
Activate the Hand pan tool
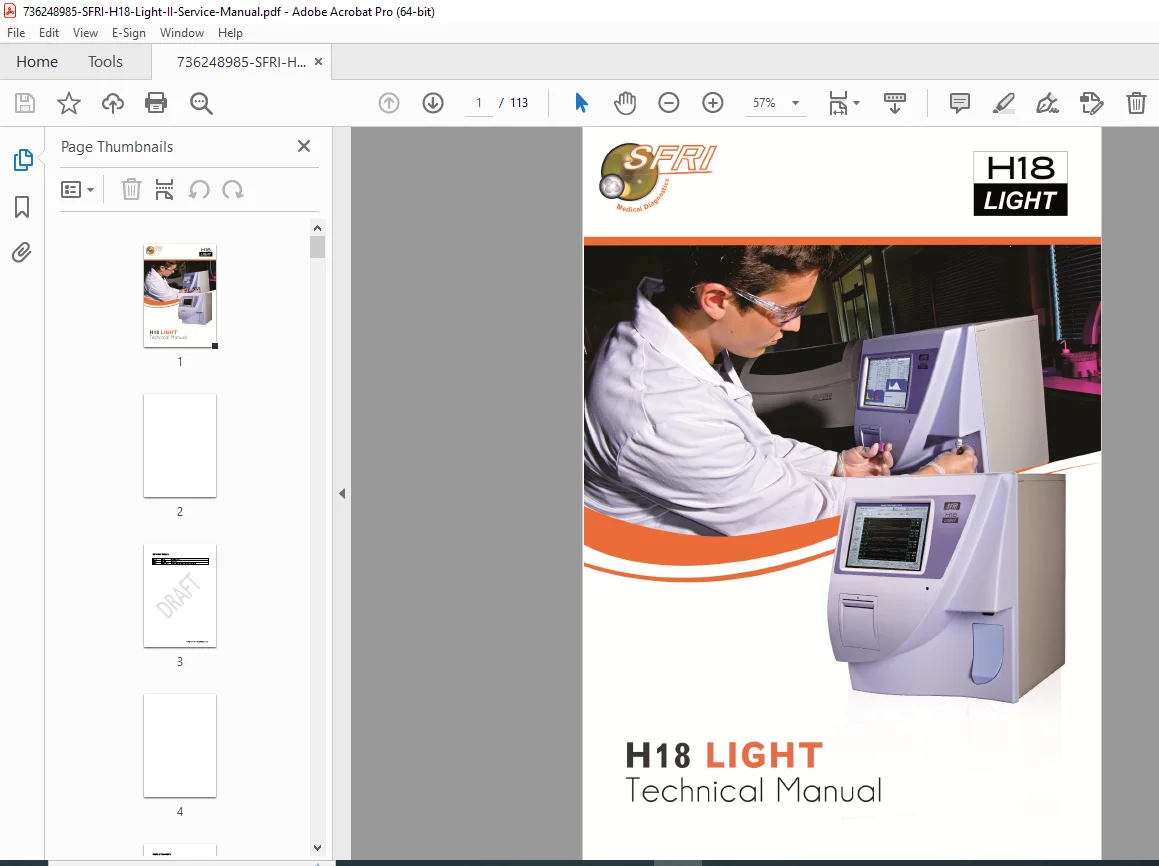(x=625, y=103)
